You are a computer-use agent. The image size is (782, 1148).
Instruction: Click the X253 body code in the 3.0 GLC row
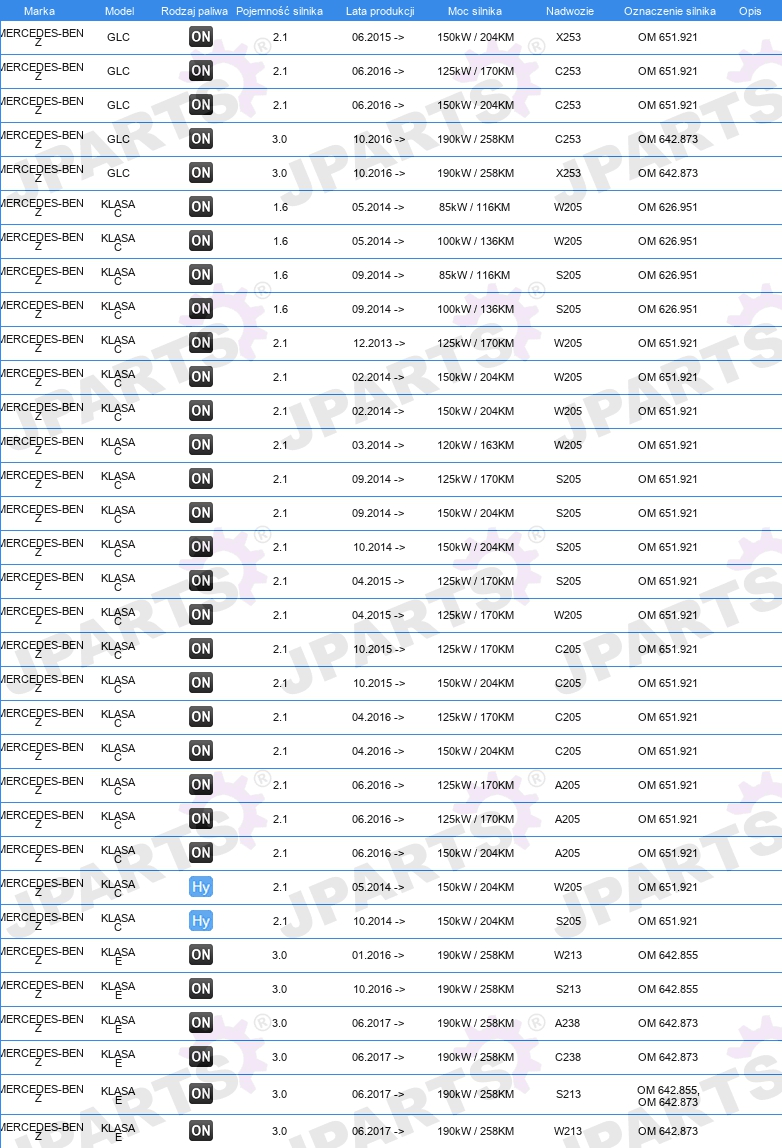568,174
